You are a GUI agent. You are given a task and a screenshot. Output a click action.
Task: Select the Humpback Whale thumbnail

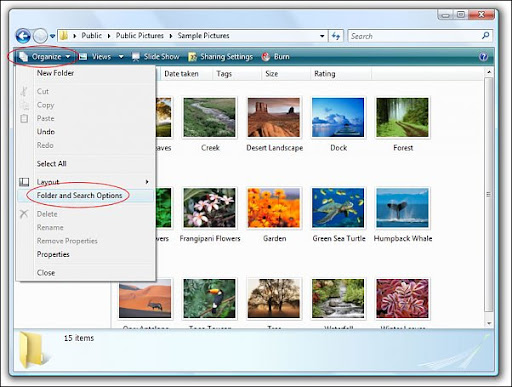coord(402,208)
